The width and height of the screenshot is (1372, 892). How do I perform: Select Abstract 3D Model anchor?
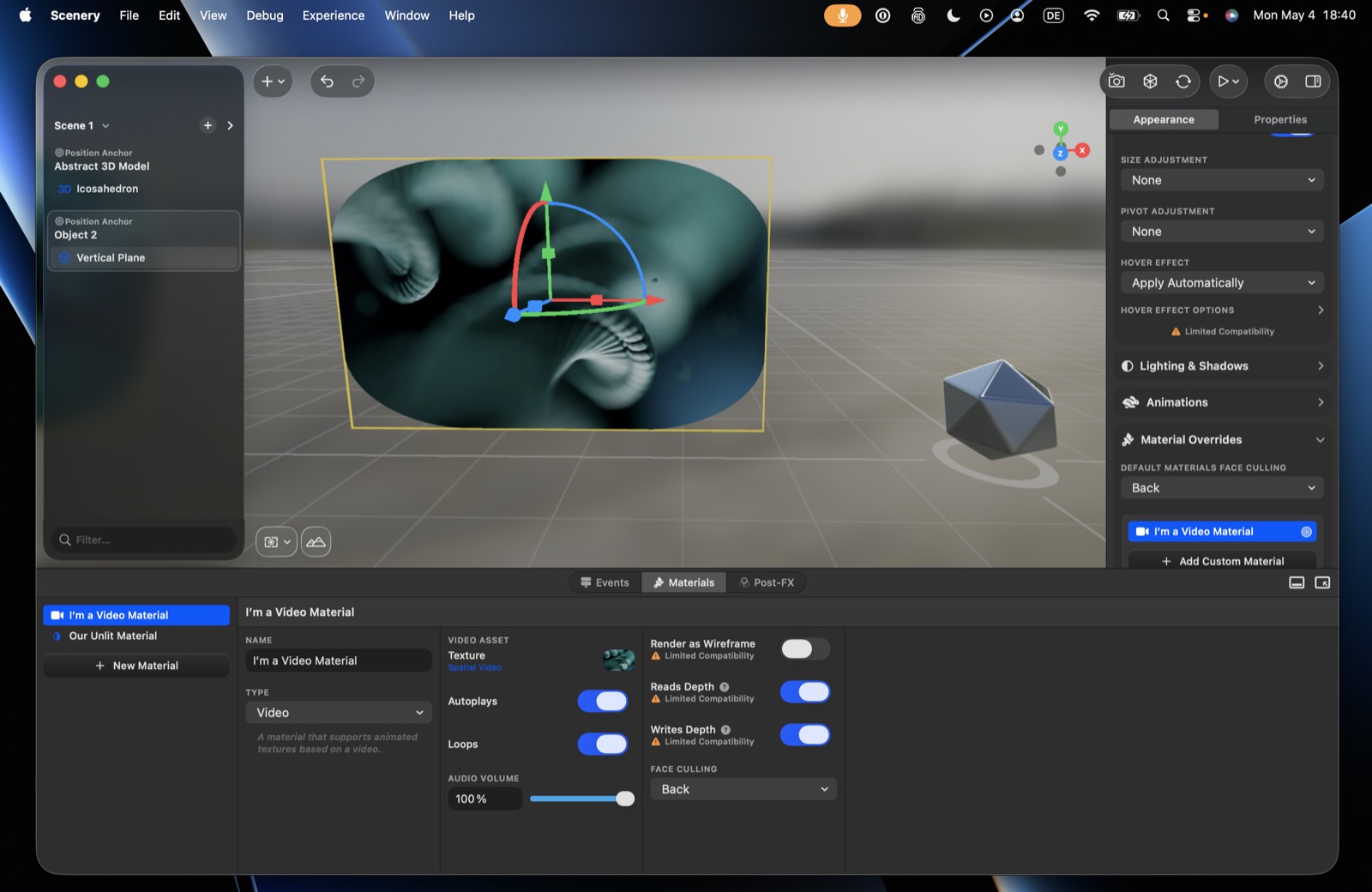pyautogui.click(x=102, y=166)
